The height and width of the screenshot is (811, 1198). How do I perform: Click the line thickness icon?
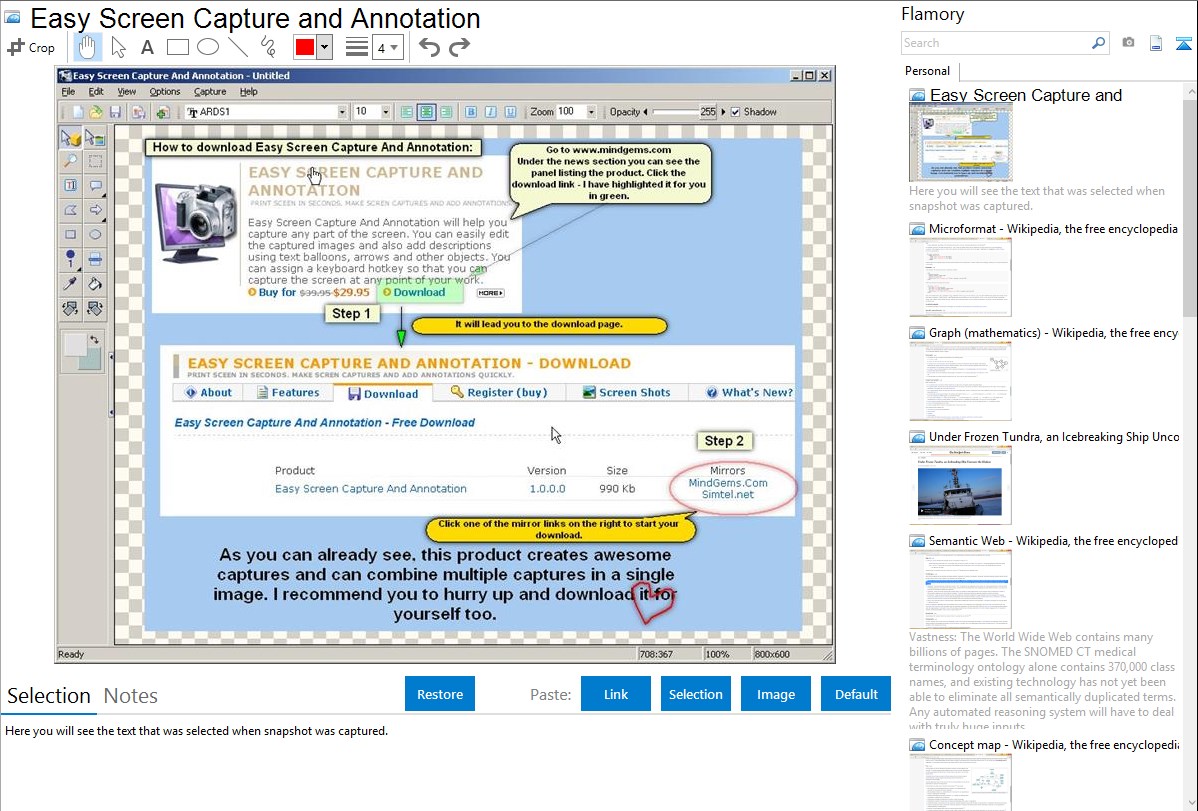click(356, 47)
